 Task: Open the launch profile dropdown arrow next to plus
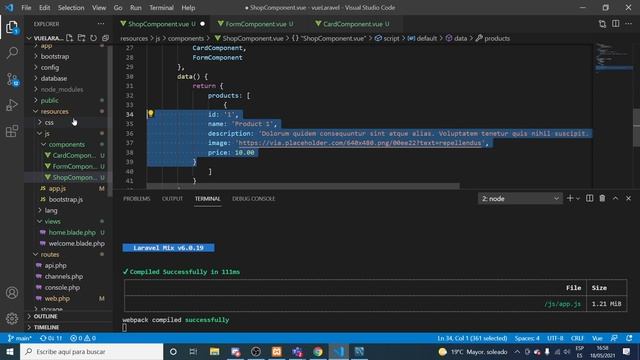(x=578, y=198)
